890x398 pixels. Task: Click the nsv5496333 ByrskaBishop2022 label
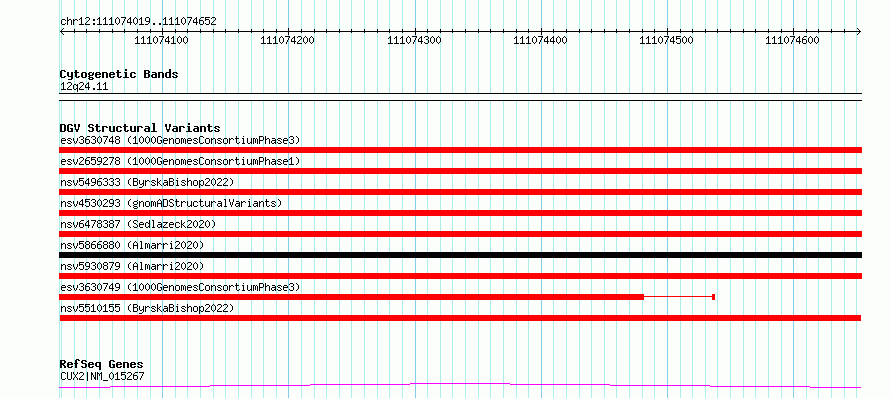[x=146, y=182]
